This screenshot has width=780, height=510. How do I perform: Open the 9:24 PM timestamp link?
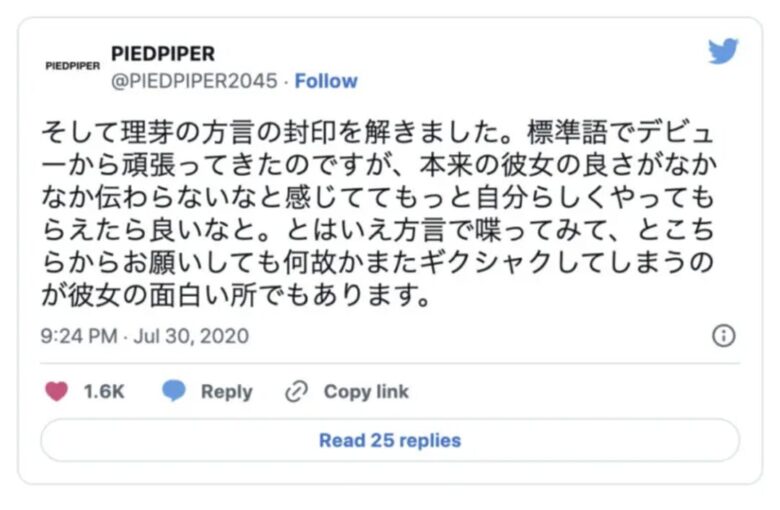(79, 336)
